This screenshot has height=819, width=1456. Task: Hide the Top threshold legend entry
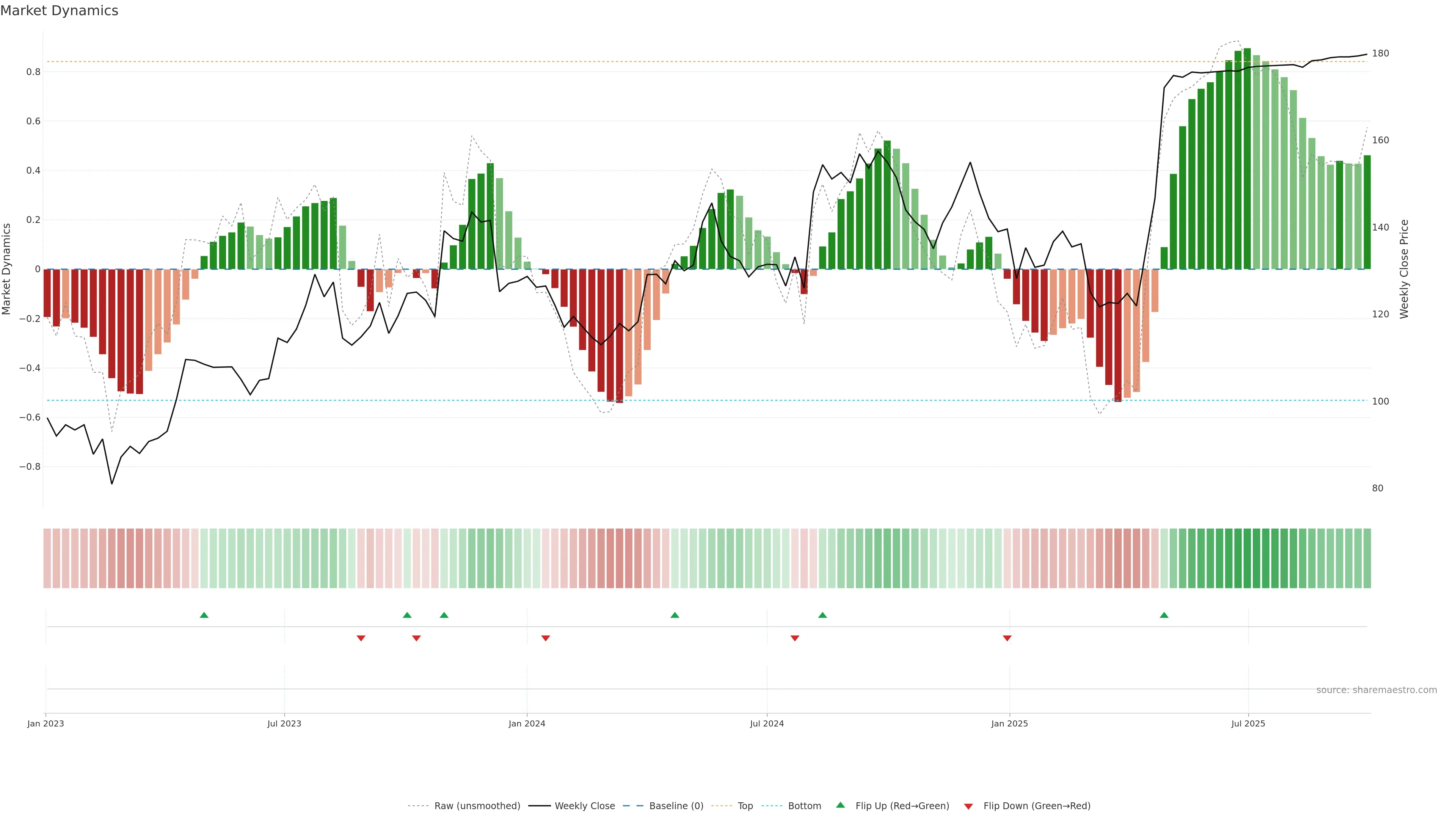[745, 806]
